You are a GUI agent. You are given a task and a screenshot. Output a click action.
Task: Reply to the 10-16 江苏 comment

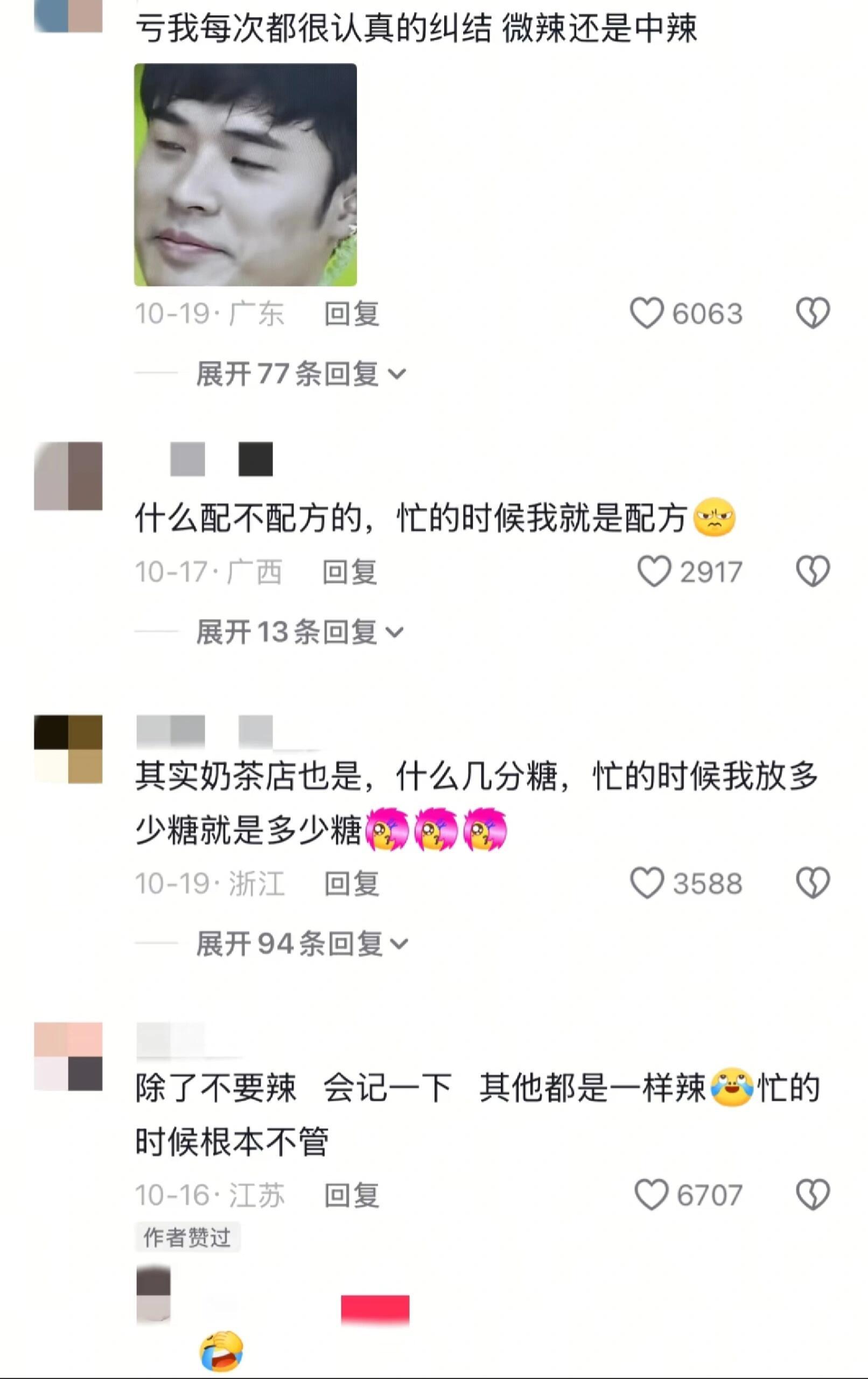click(x=352, y=1195)
